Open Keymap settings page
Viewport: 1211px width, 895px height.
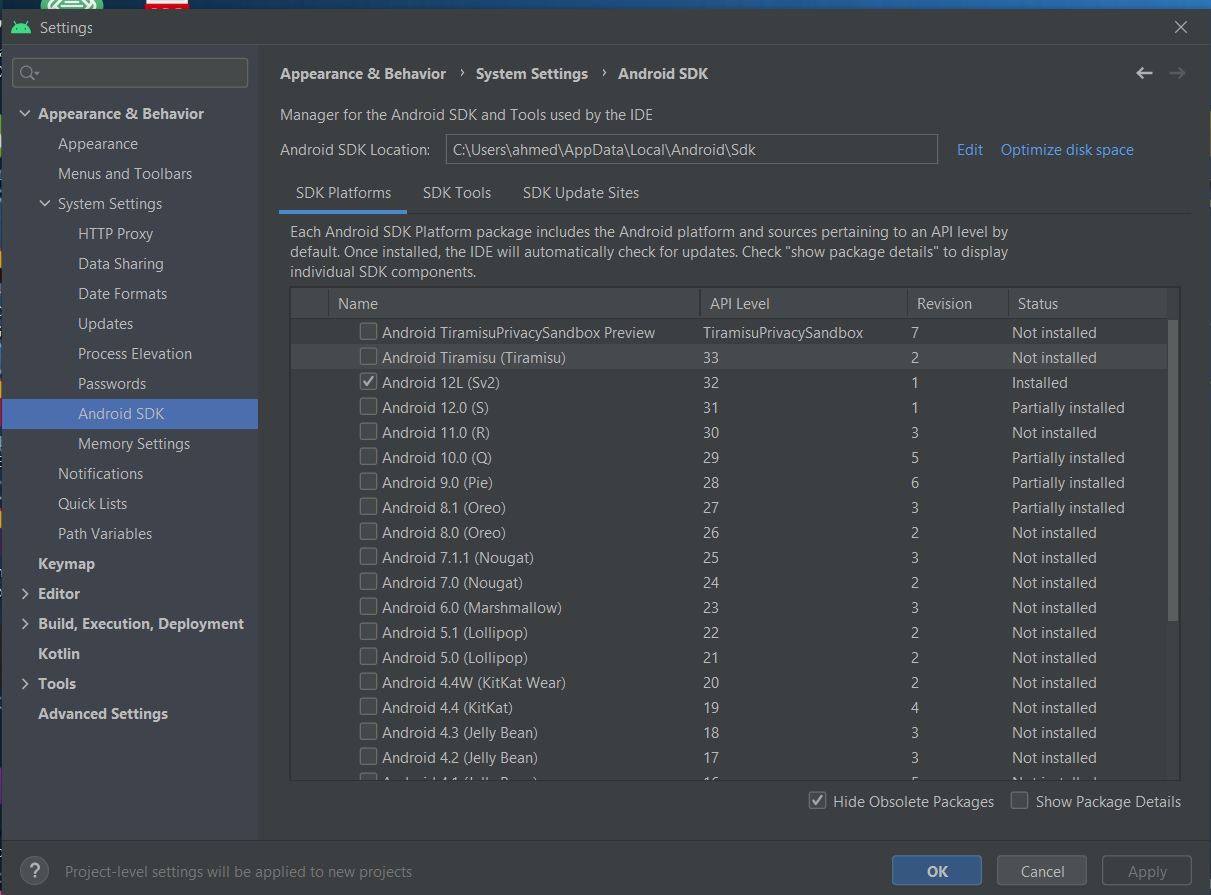[x=66, y=564]
